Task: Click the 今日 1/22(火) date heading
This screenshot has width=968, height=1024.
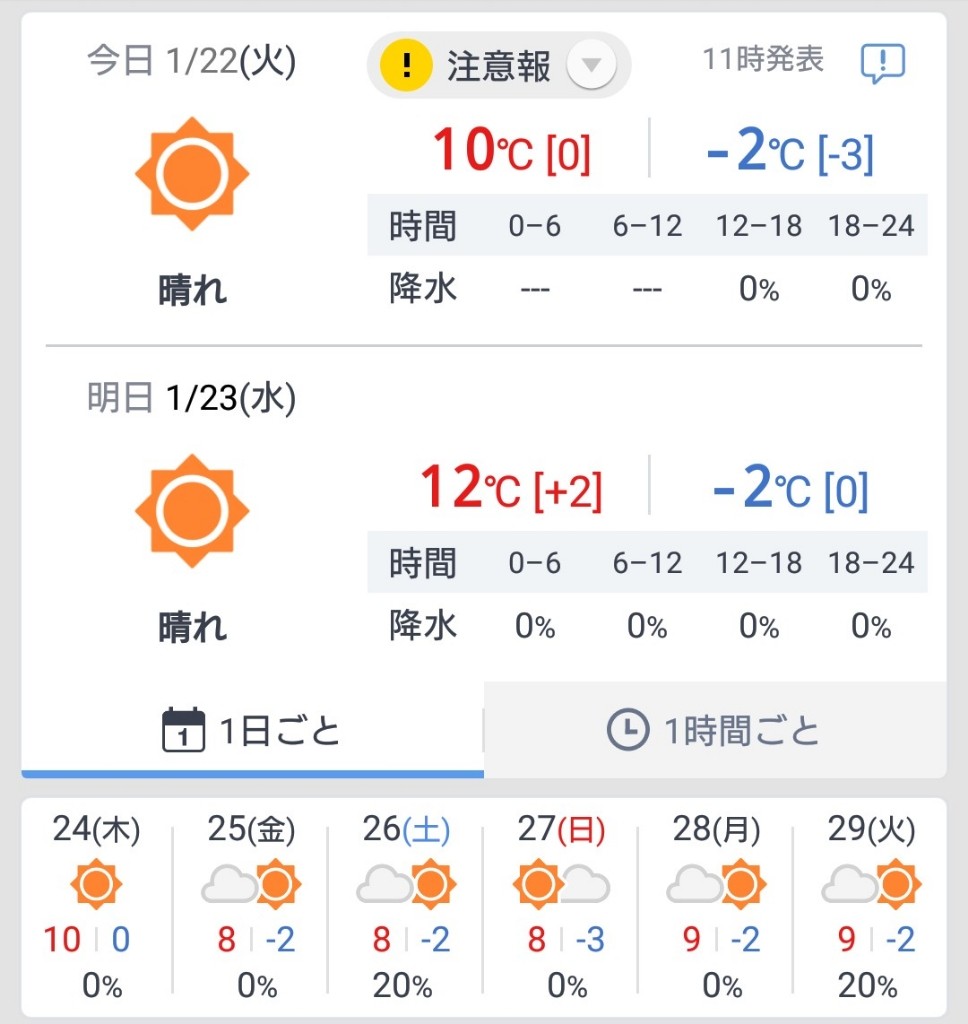Action: [191, 61]
